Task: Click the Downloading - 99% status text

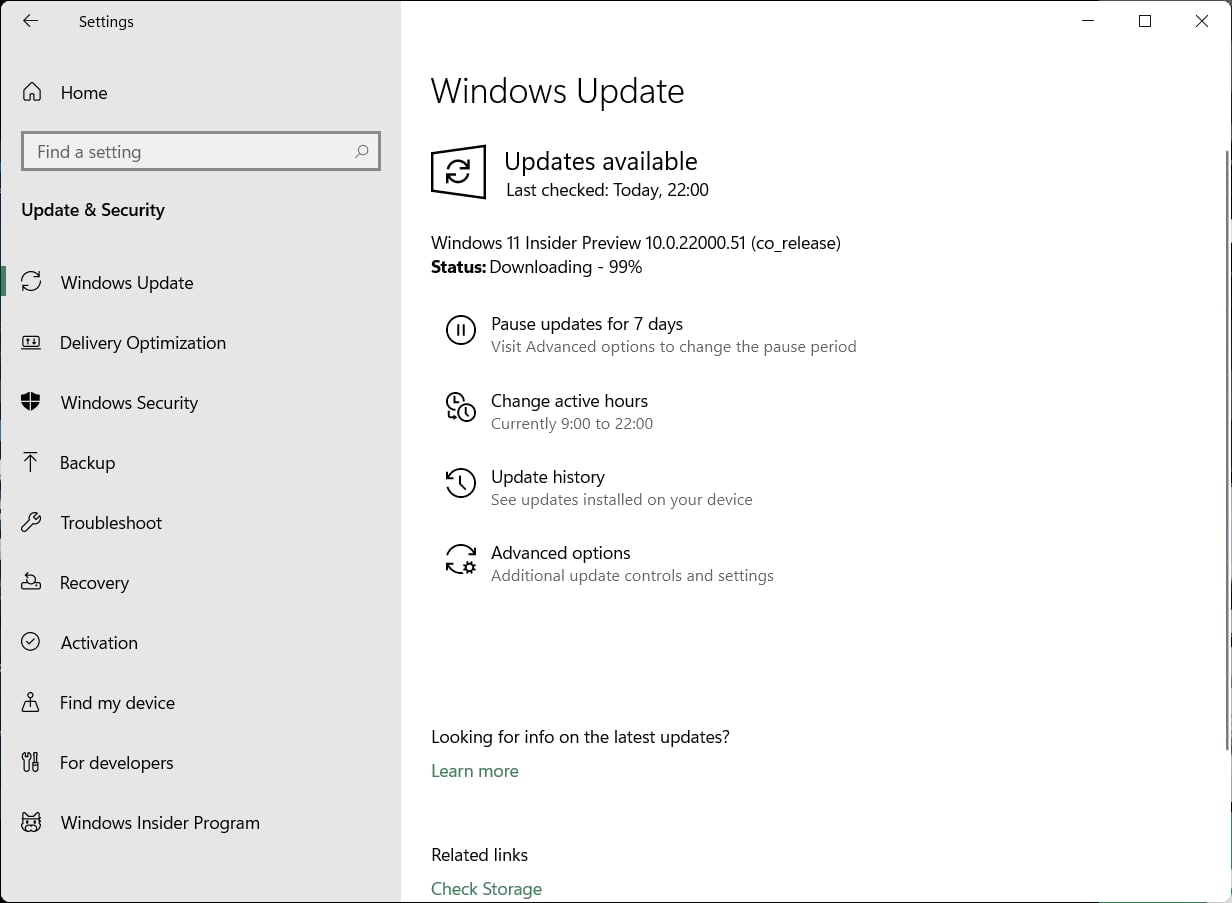Action: tap(566, 267)
